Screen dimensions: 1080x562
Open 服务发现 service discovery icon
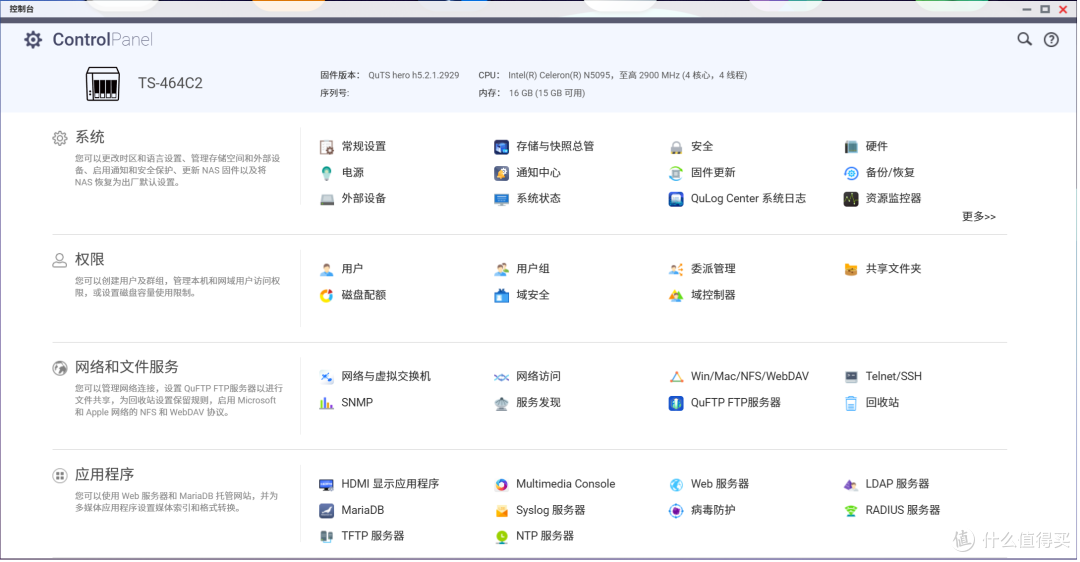pyautogui.click(x=501, y=403)
